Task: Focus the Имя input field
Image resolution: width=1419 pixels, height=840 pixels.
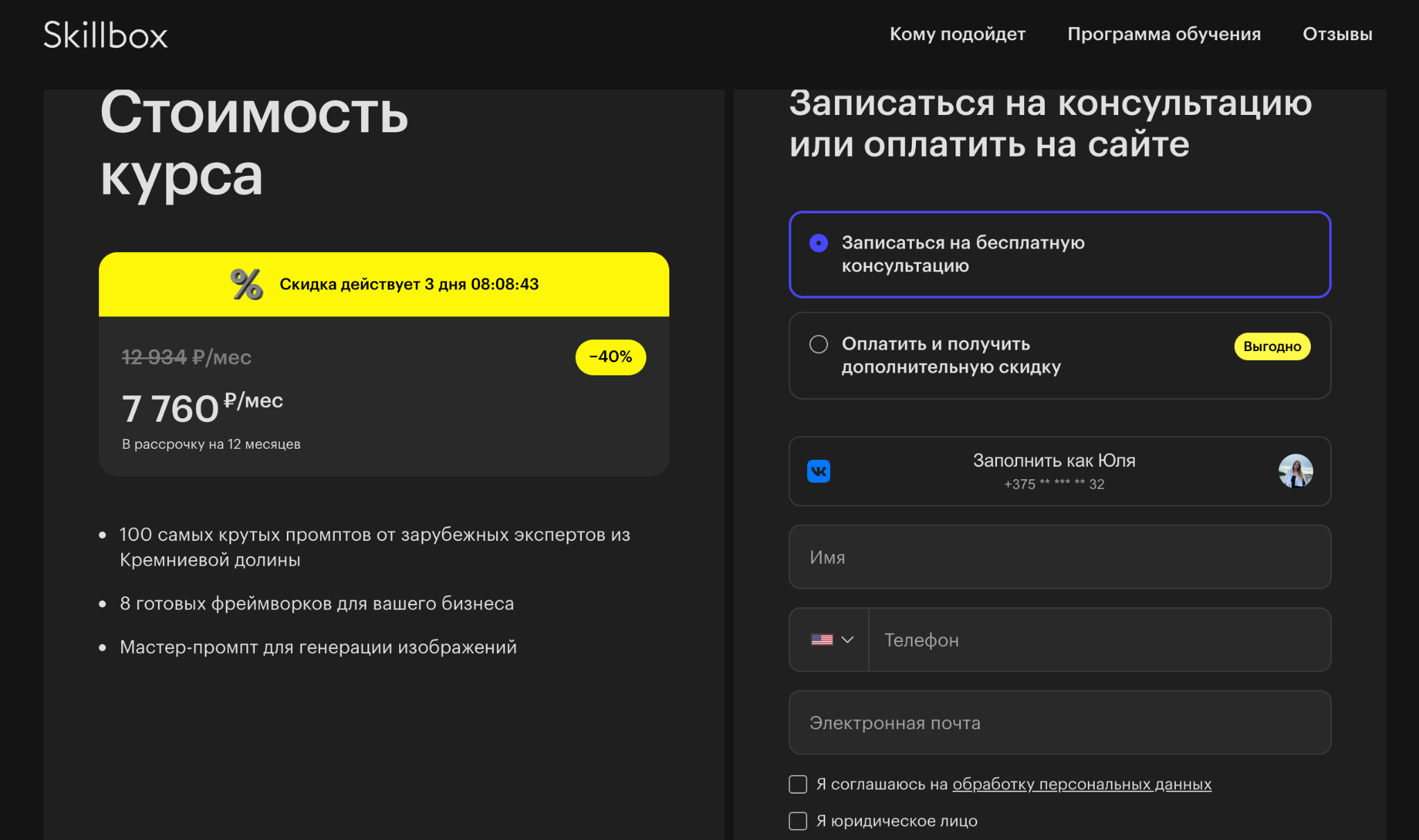Action: 1059,557
